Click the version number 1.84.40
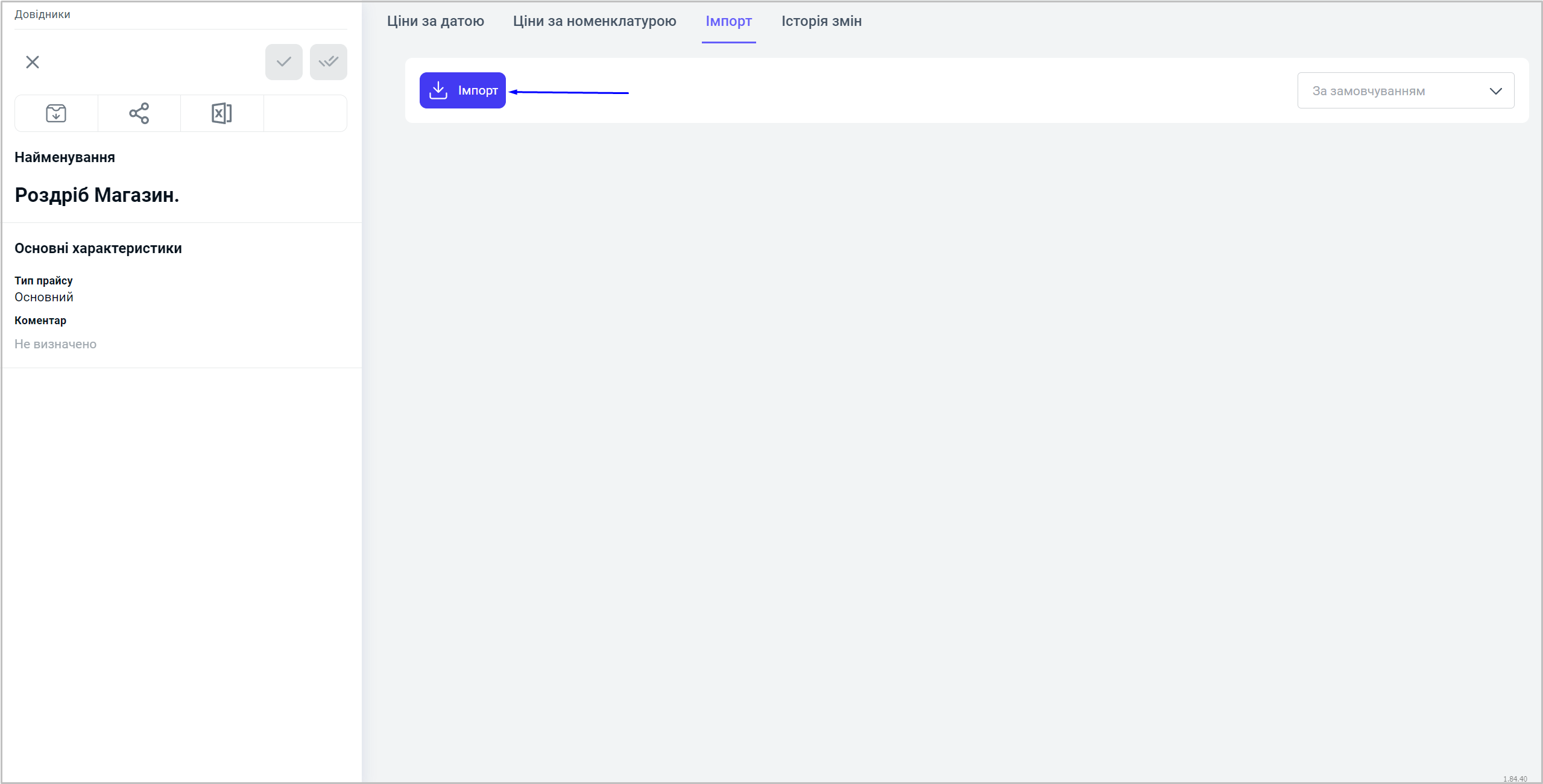Screen dimensions: 1543x784 [x=1515, y=779]
